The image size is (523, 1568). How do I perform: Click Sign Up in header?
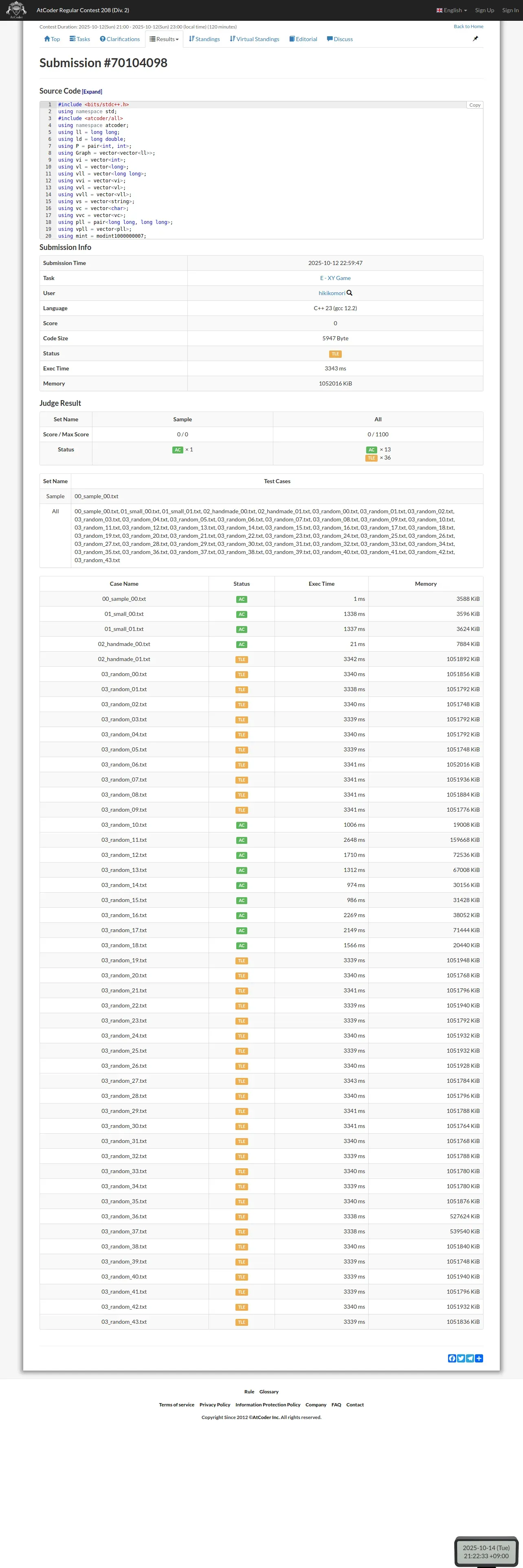coord(485,10)
